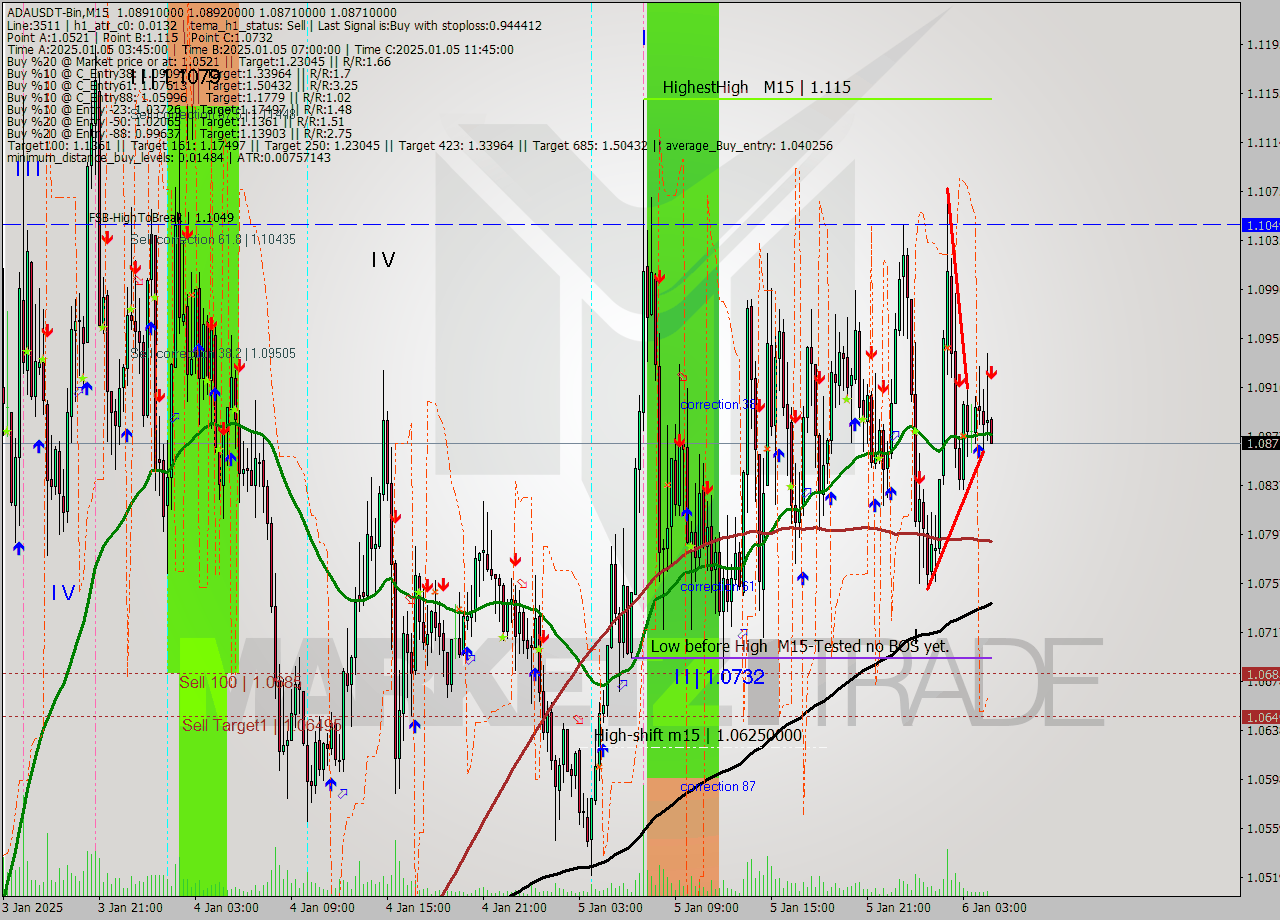Click the 1.051 price axis label
The width and height of the screenshot is (1280, 920).
[1262, 877]
